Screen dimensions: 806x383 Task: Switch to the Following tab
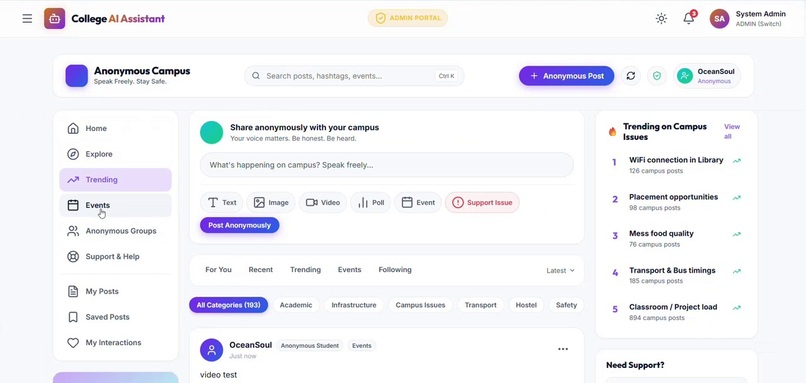(395, 270)
